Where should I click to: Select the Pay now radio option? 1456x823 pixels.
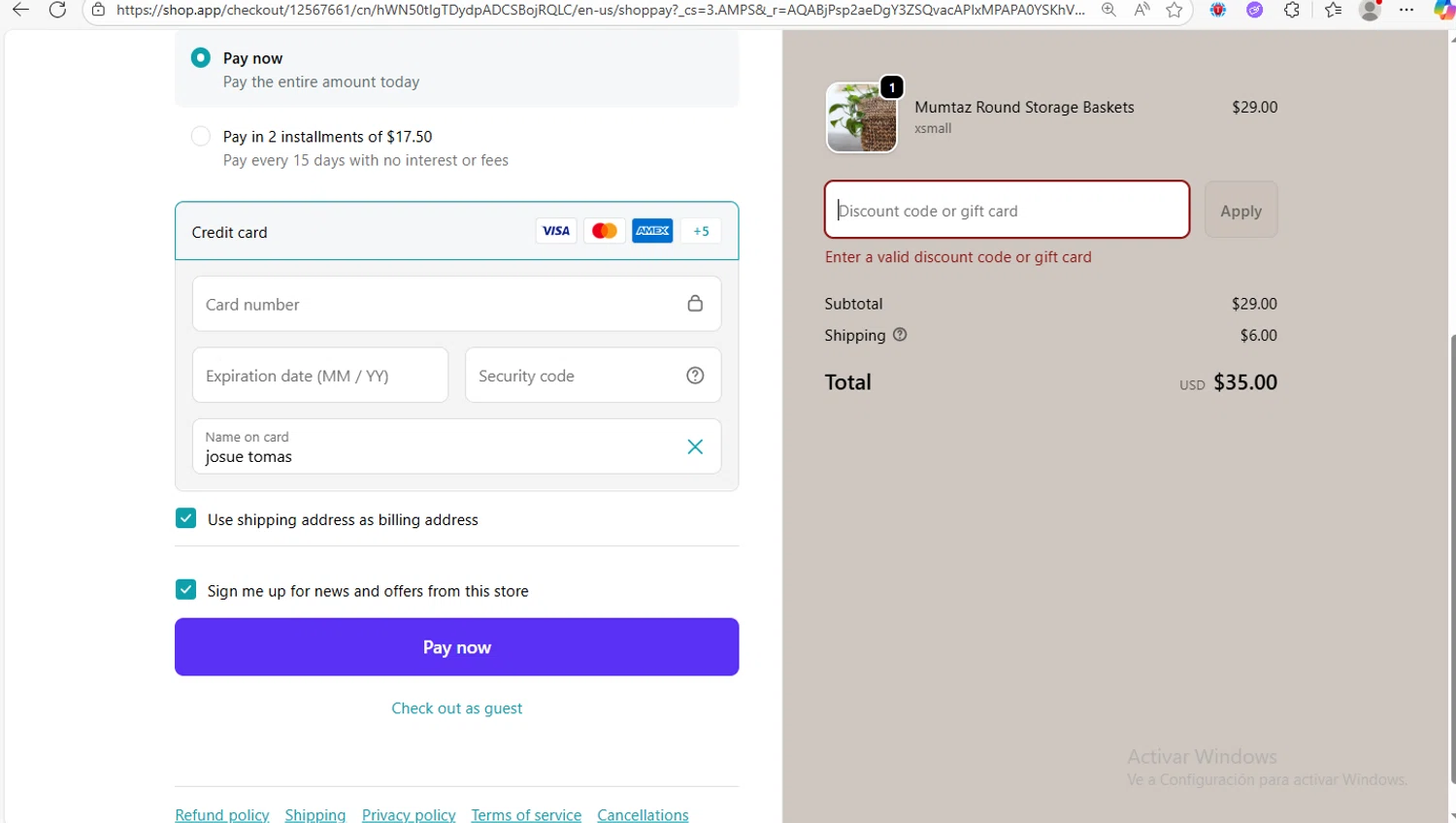(201, 57)
